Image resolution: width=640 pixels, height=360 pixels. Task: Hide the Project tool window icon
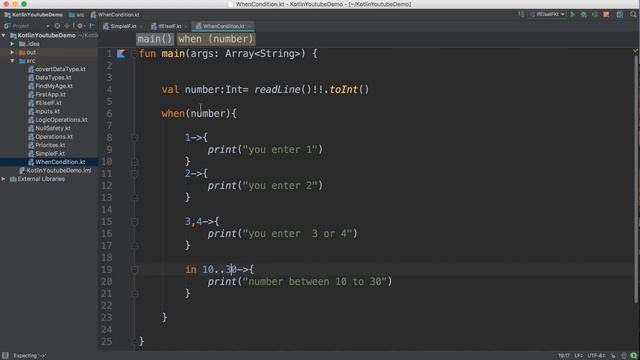point(92,26)
